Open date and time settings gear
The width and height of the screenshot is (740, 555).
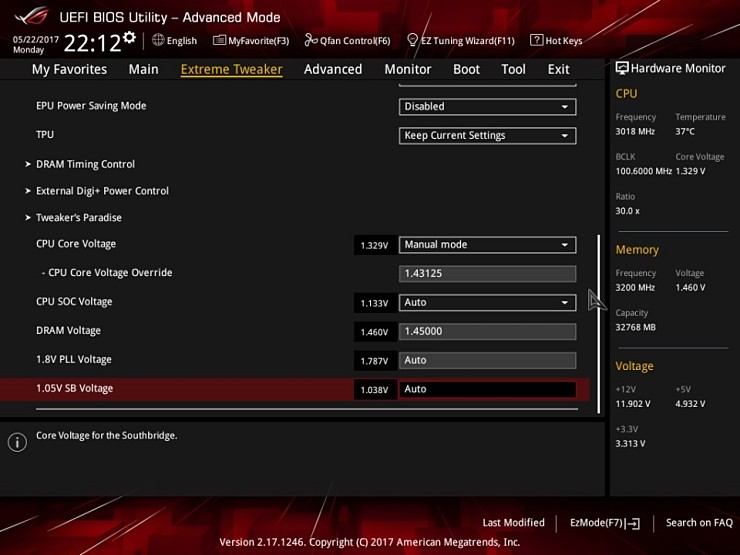[129, 37]
